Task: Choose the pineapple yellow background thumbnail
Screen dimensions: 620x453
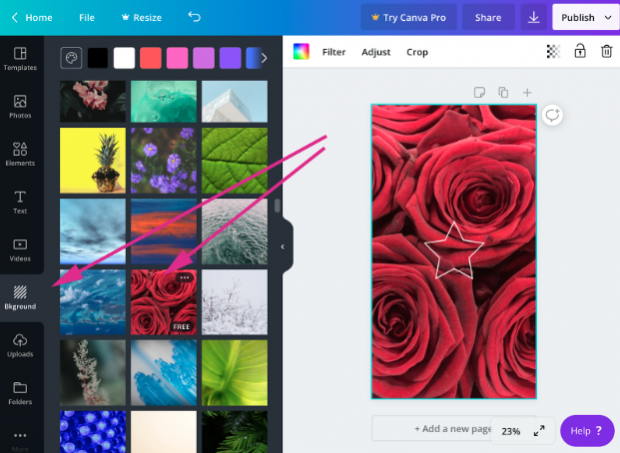Action: (x=93, y=160)
